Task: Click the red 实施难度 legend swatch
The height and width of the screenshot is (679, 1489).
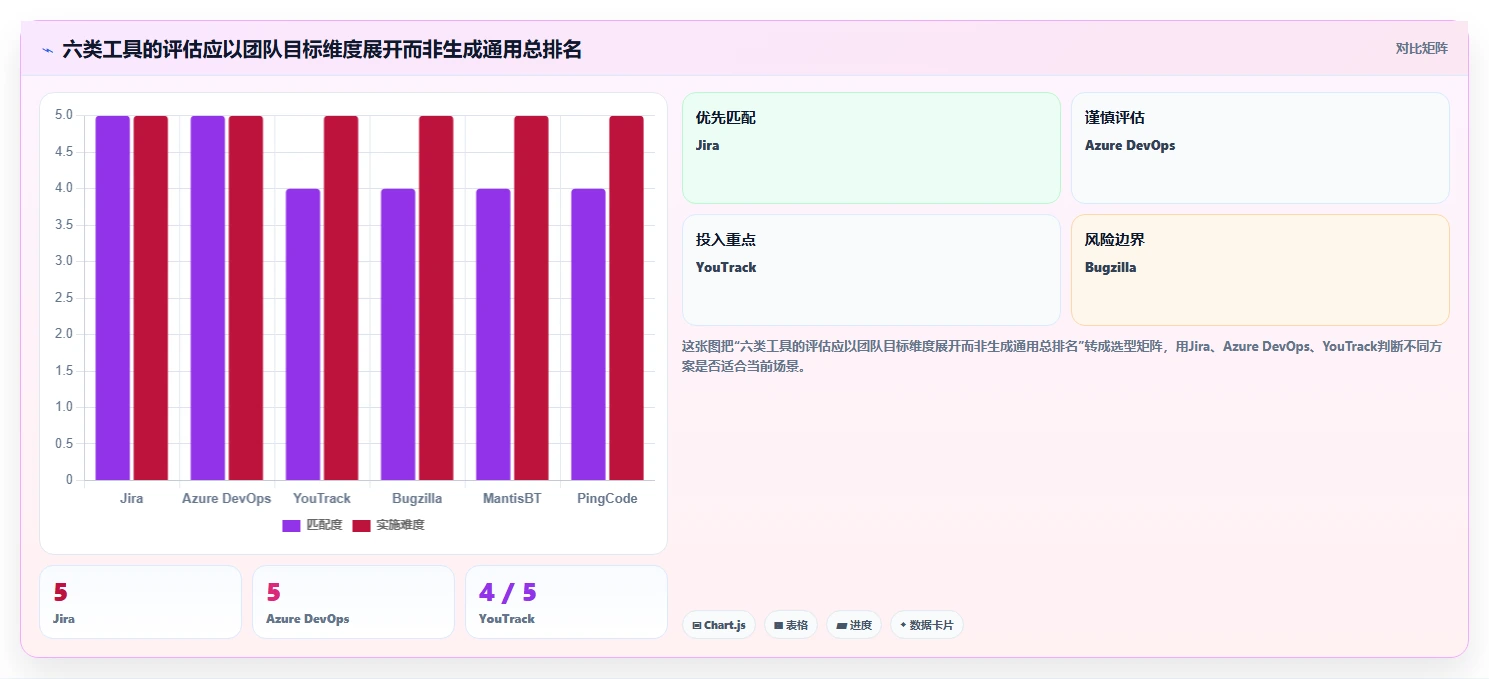Action: tap(361, 526)
